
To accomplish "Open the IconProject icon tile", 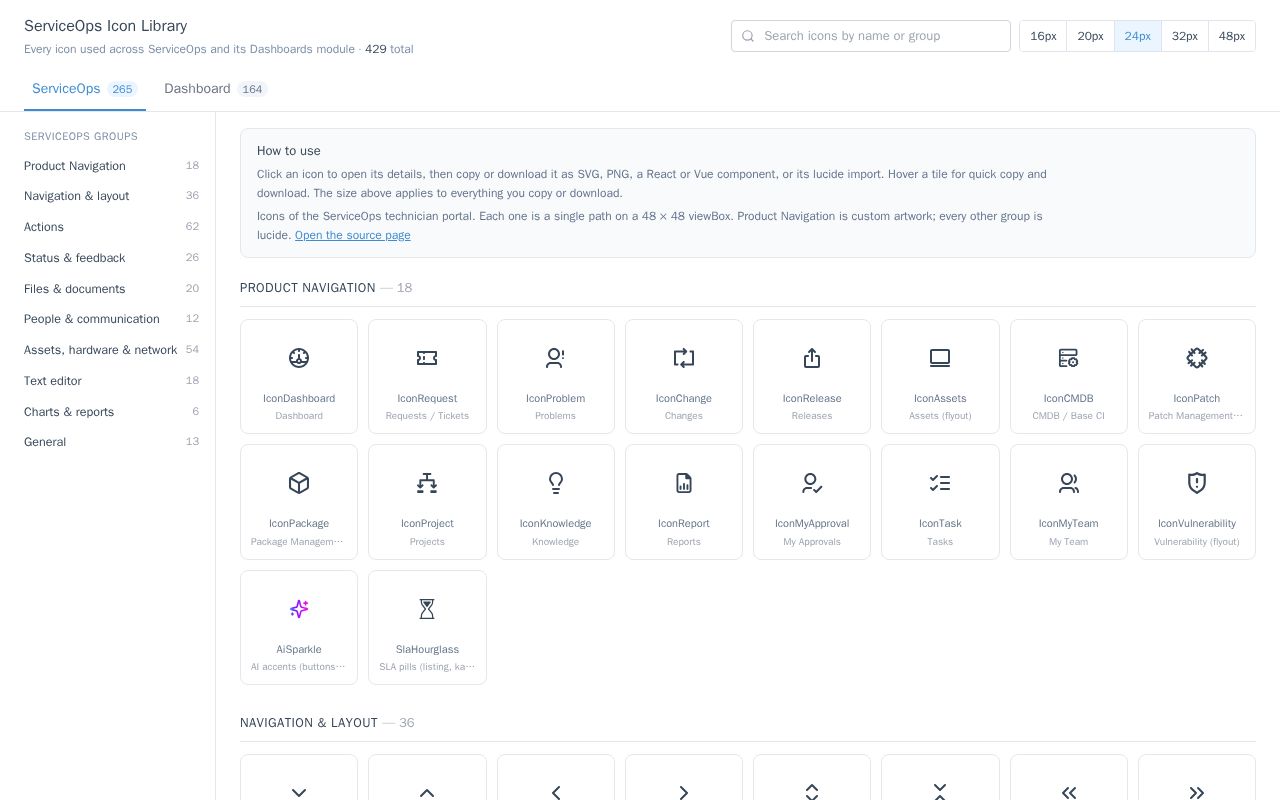I will [x=427, y=502].
